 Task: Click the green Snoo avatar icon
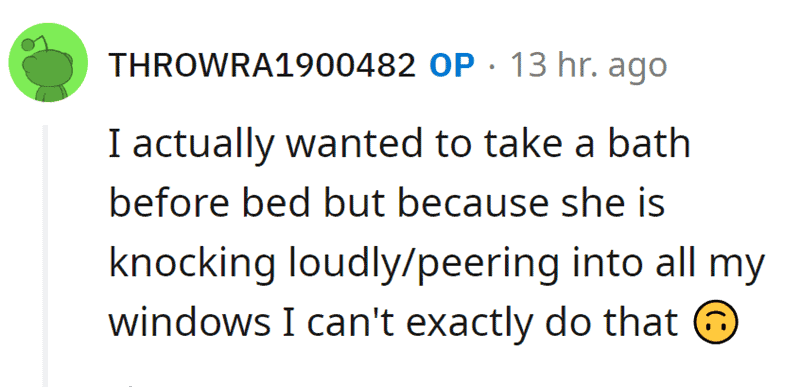pyautogui.click(x=48, y=63)
